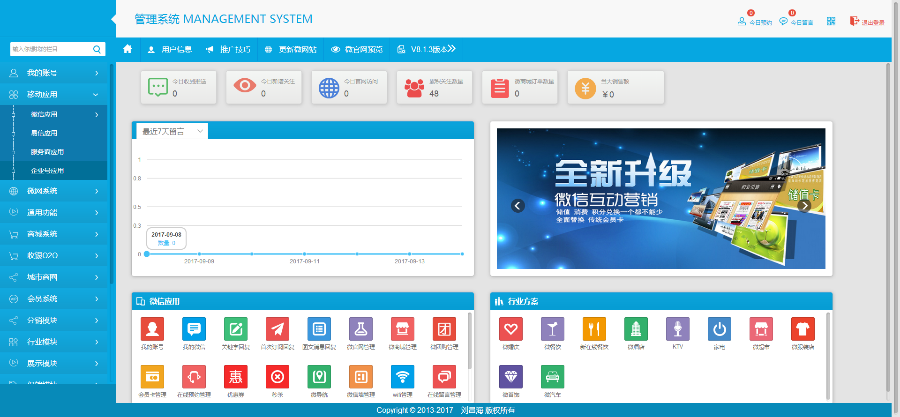Open the blue wifi management icon
This screenshot has width=900, height=417.
point(403,377)
